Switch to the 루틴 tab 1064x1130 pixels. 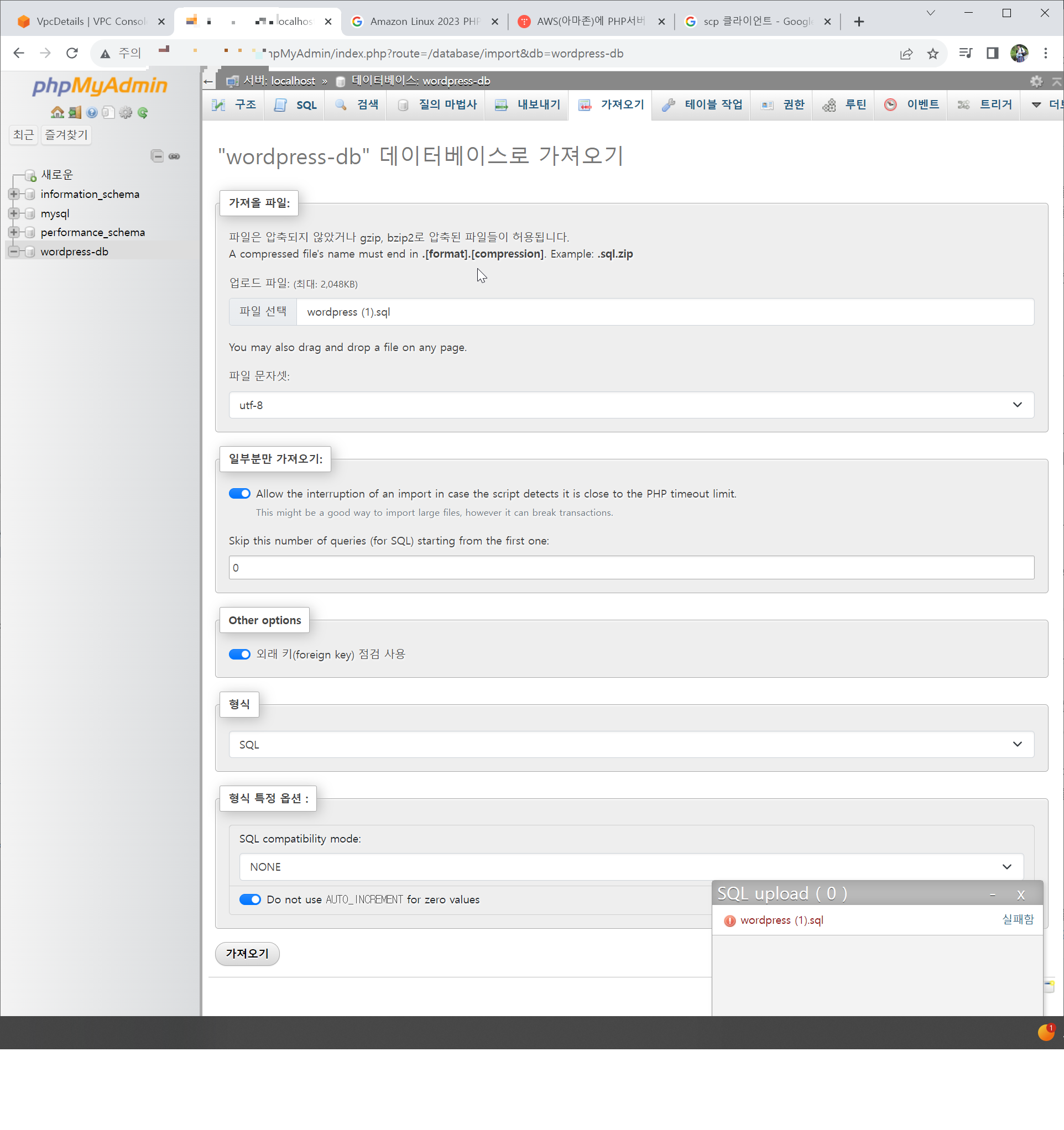844,104
